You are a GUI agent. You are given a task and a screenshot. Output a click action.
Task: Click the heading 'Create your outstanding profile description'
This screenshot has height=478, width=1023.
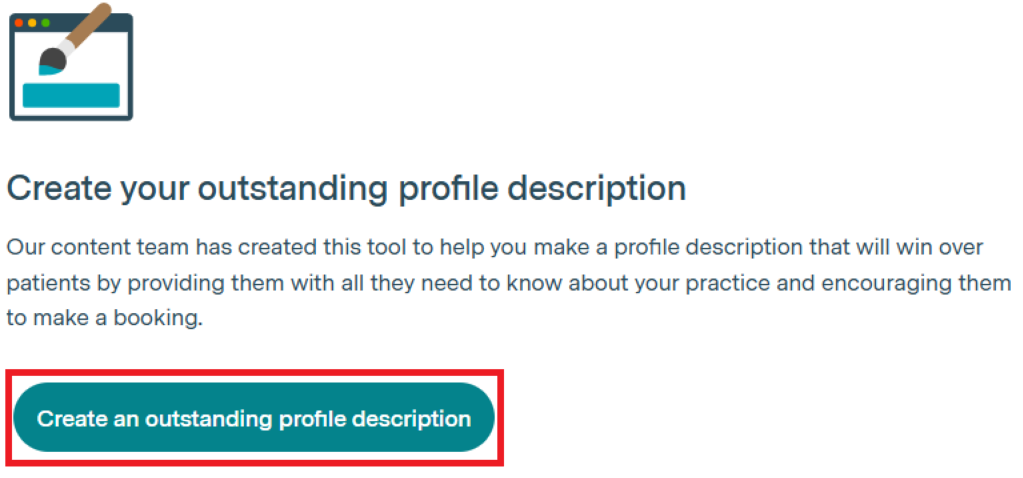[x=346, y=188]
